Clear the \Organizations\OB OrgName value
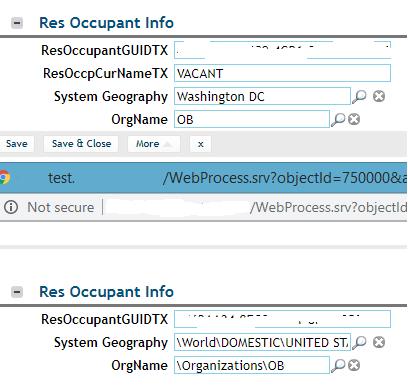408x387 pixels. tap(354, 365)
